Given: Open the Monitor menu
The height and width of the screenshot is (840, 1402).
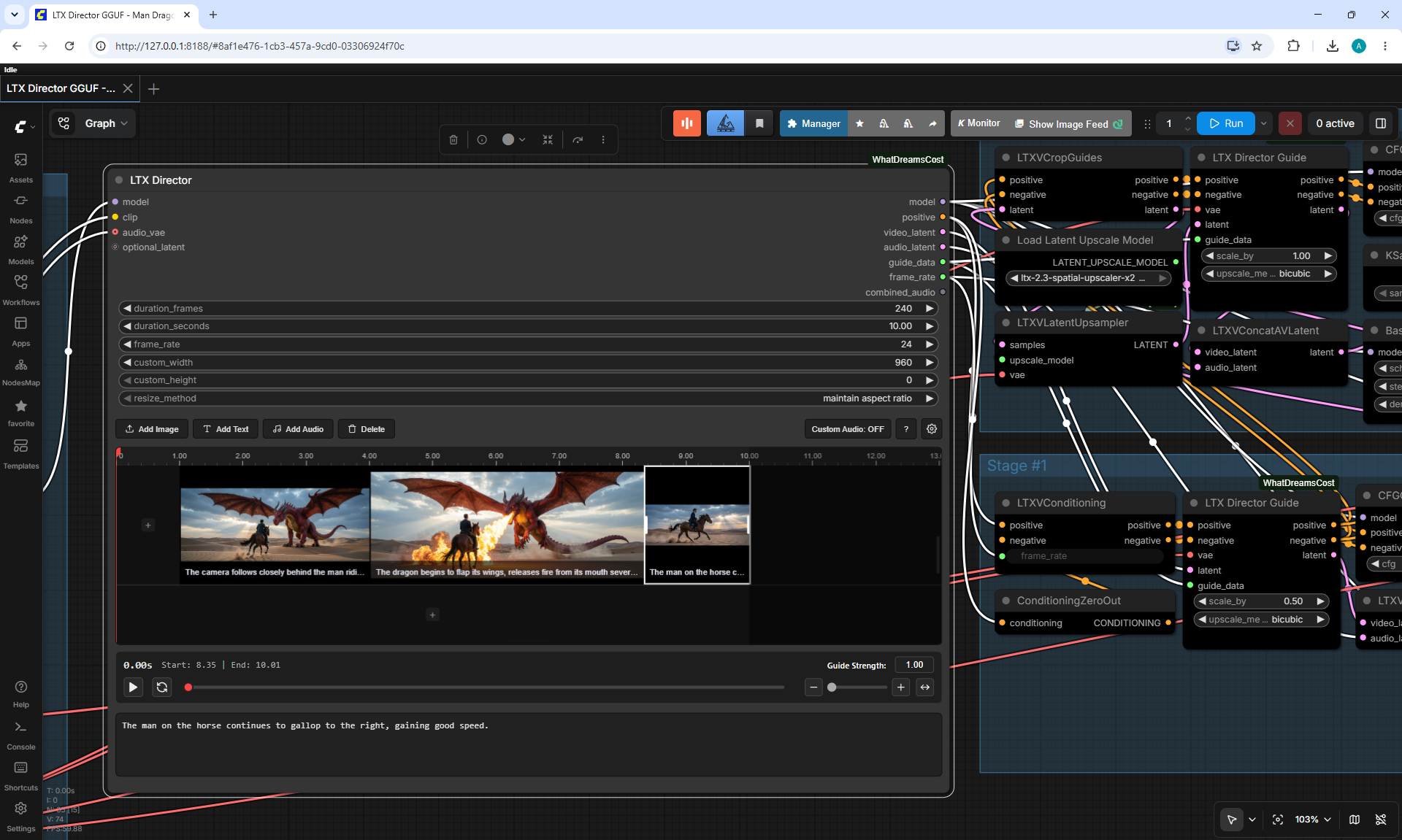Looking at the screenshot, I should (x=978, y=123).
